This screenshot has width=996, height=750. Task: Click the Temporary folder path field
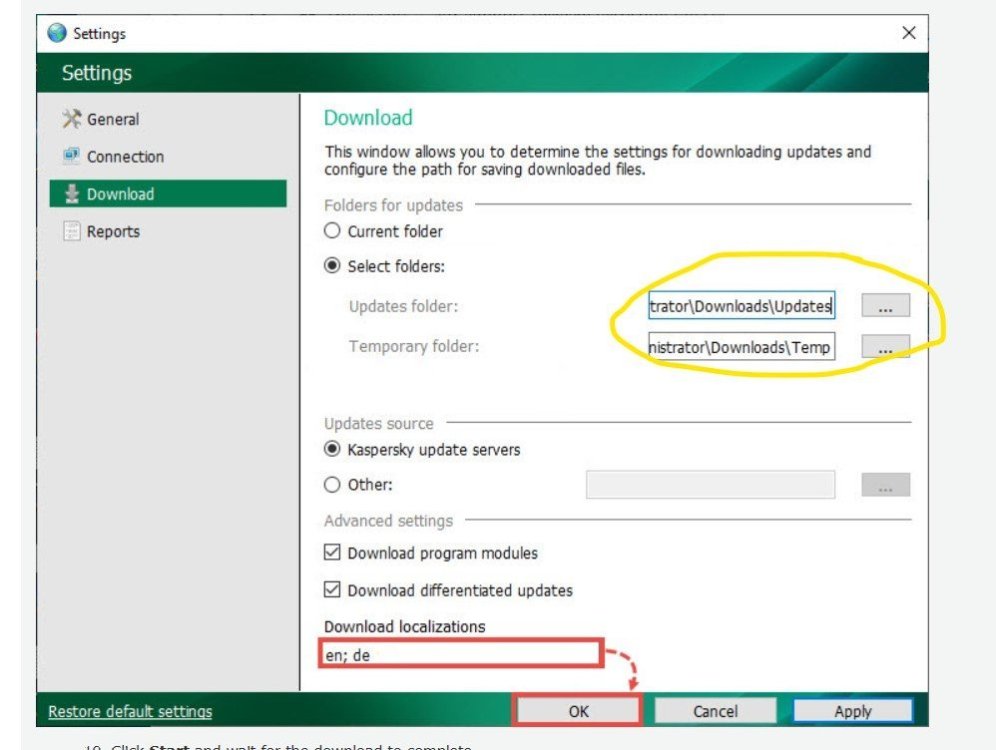click(741, 347)
